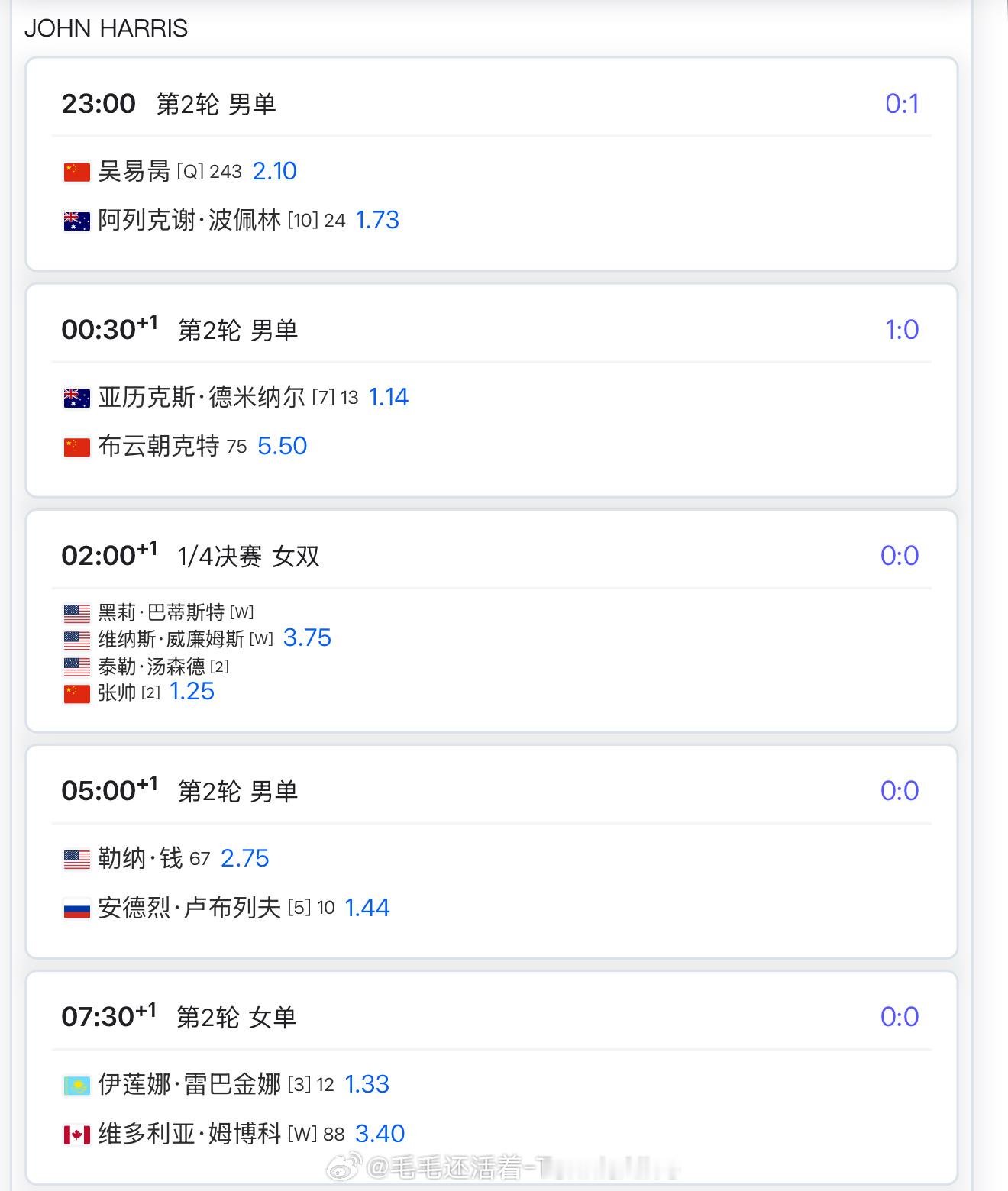Click US flag beside 勒纳·钱
Viewport: 1008px width, 1191px height.
[x=76, y=860]
